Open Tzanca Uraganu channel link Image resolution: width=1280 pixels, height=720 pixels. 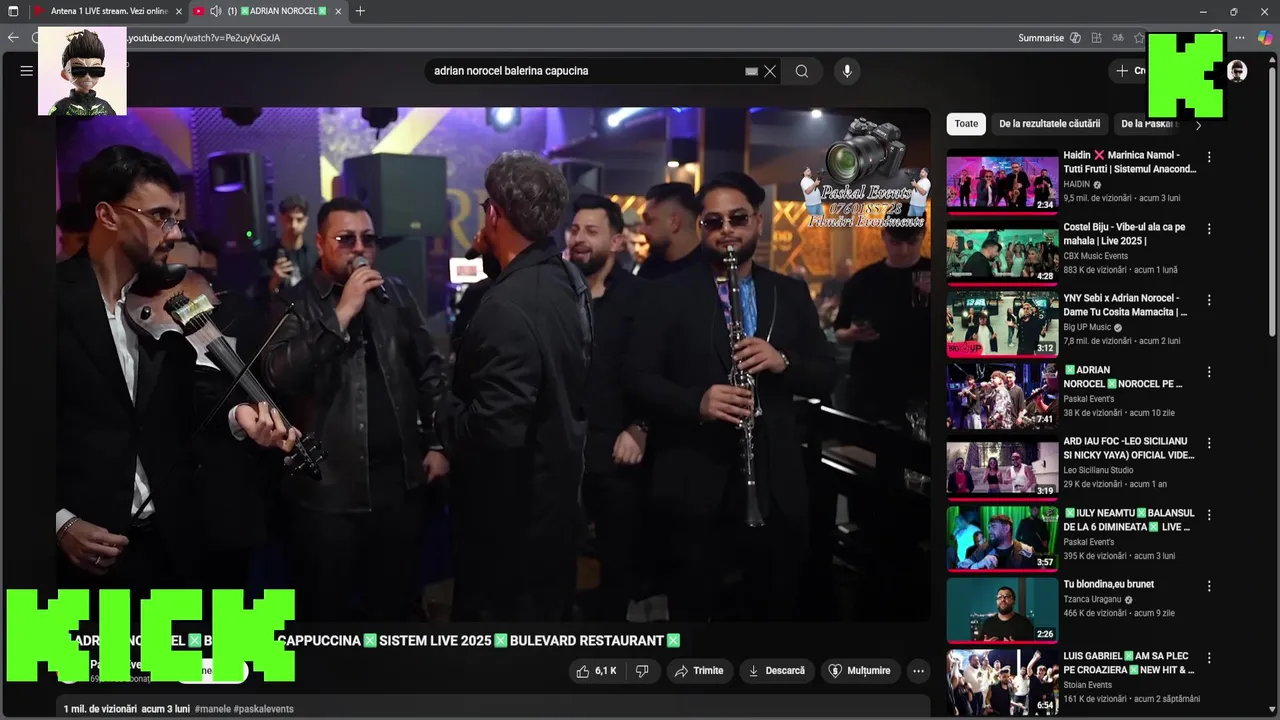[1092, 599]
